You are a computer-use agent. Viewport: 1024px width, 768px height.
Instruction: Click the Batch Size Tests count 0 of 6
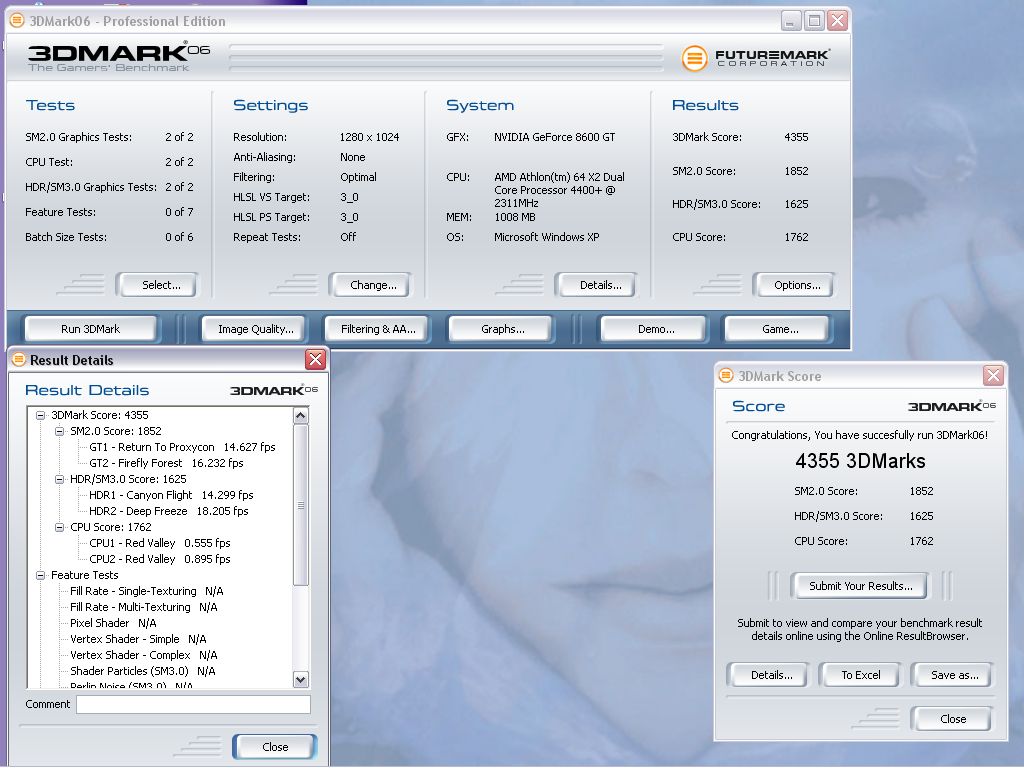(x=179, y=237)
